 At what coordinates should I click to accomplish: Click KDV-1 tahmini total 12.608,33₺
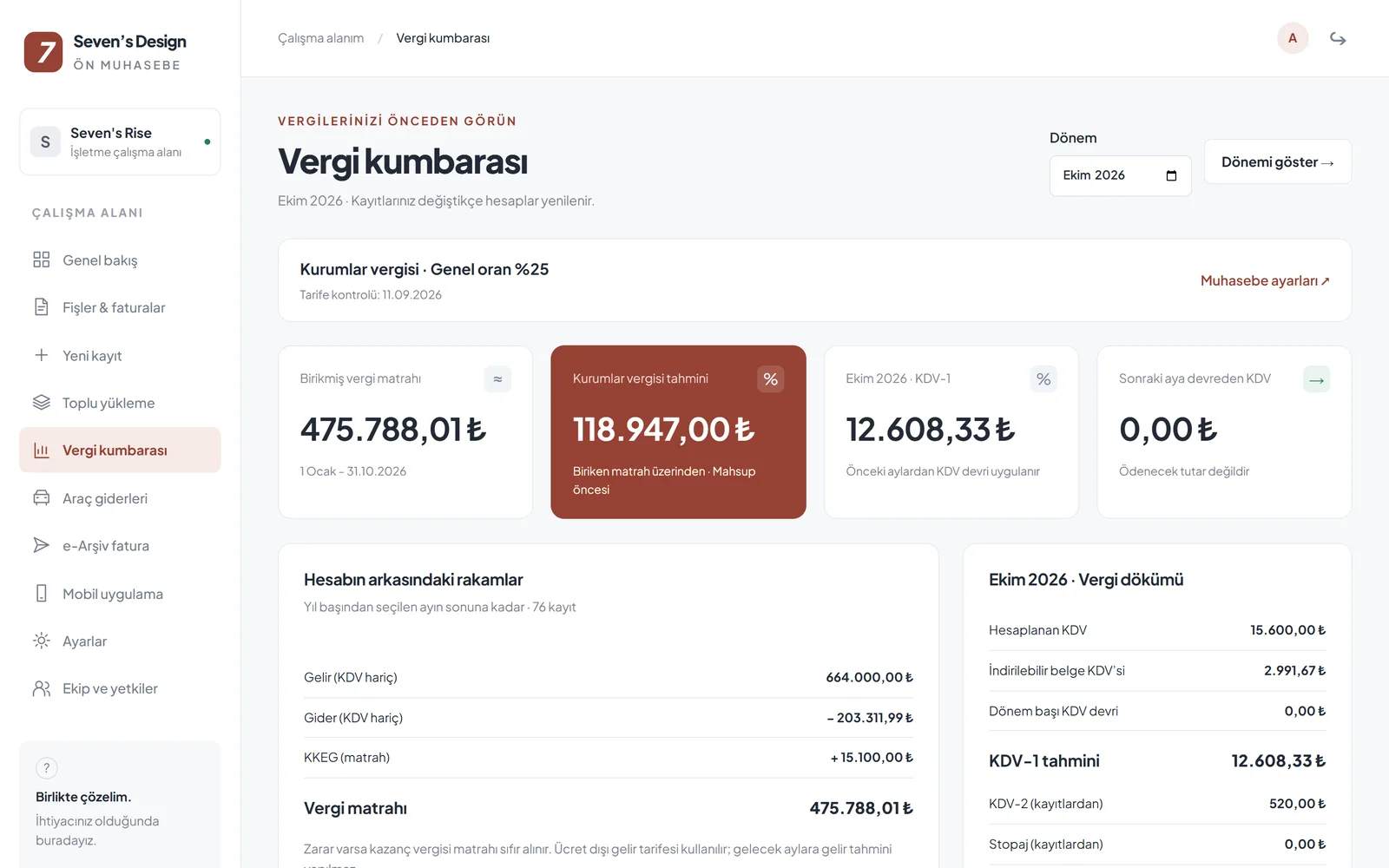pos(1278,761)
